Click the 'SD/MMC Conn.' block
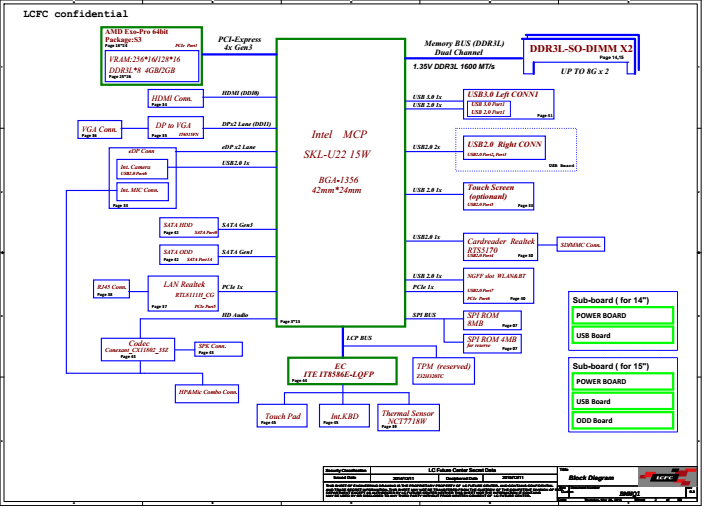This screenshot has width=704, height=508. click(x=581, y=245)
